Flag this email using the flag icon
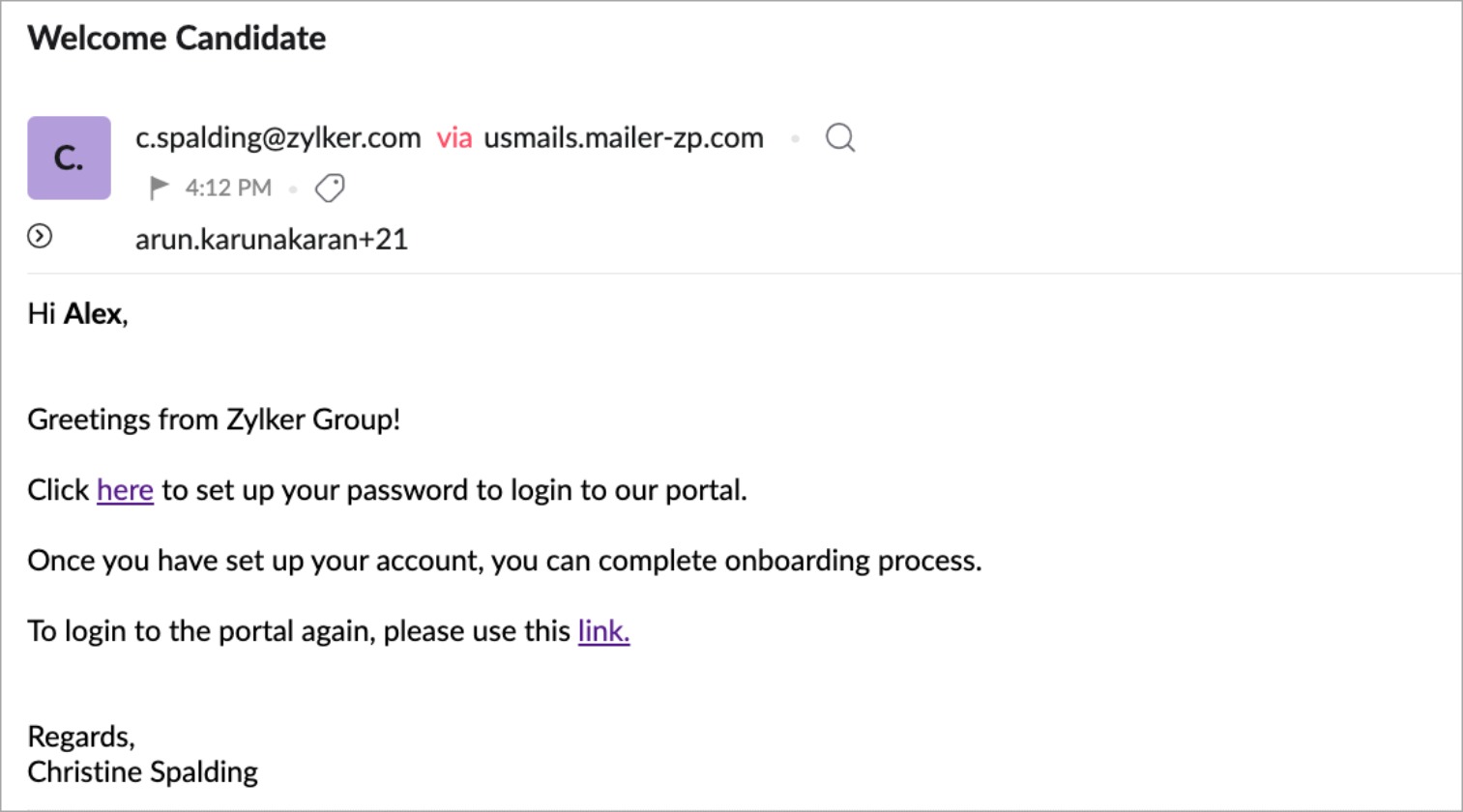The height and width of the screenshot is (812, 1463). pyautogui.click(x=159, y=188)
